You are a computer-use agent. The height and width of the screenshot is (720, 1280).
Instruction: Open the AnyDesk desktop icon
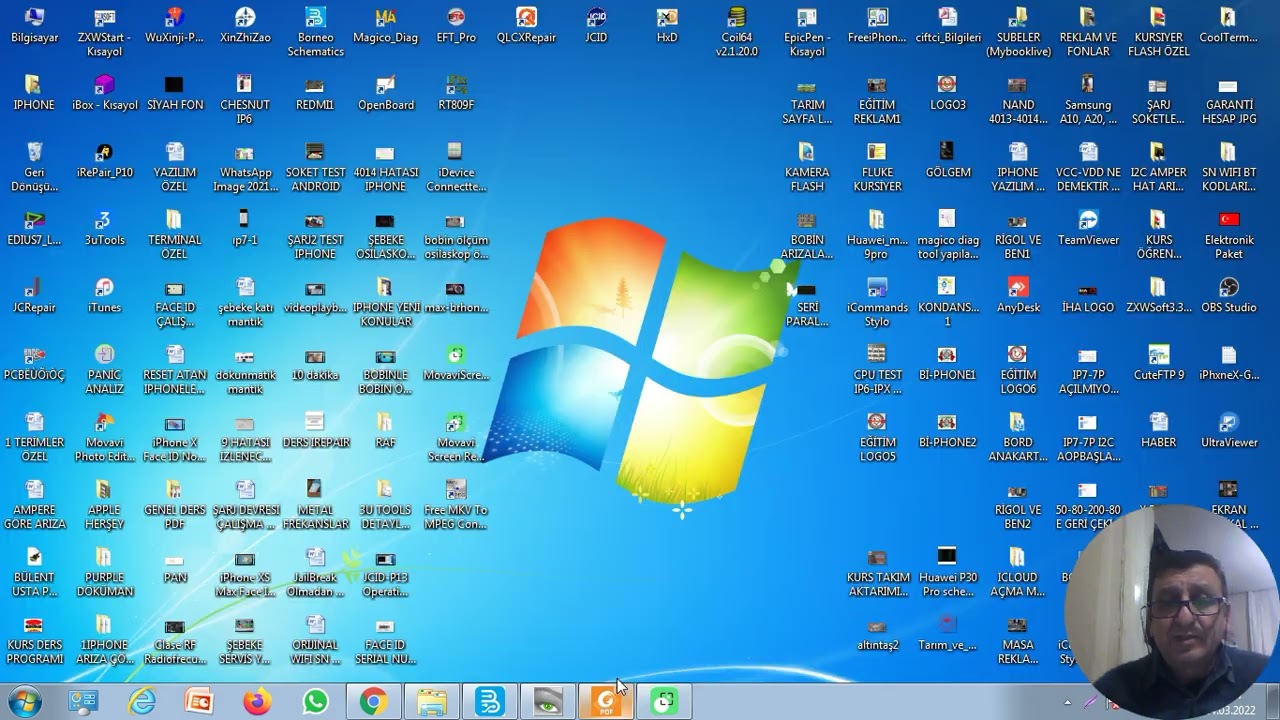click(1017, 296)
